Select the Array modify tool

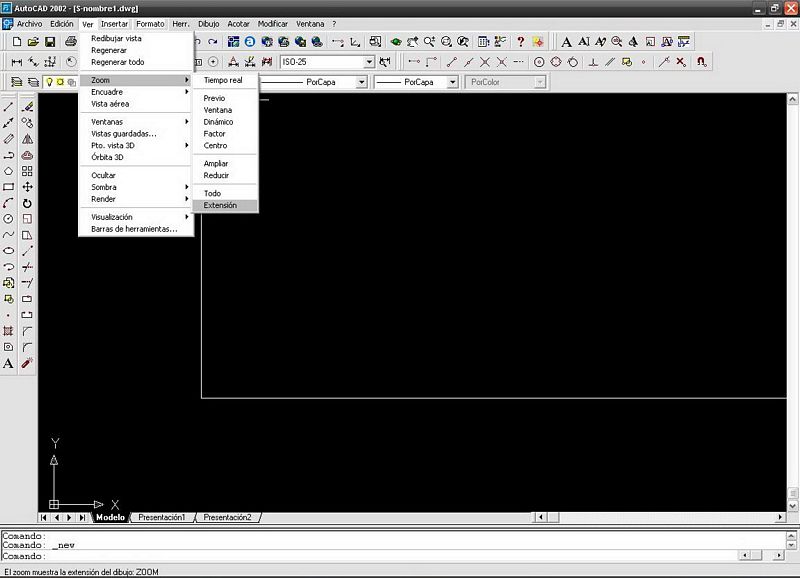(x=28, y=171)
